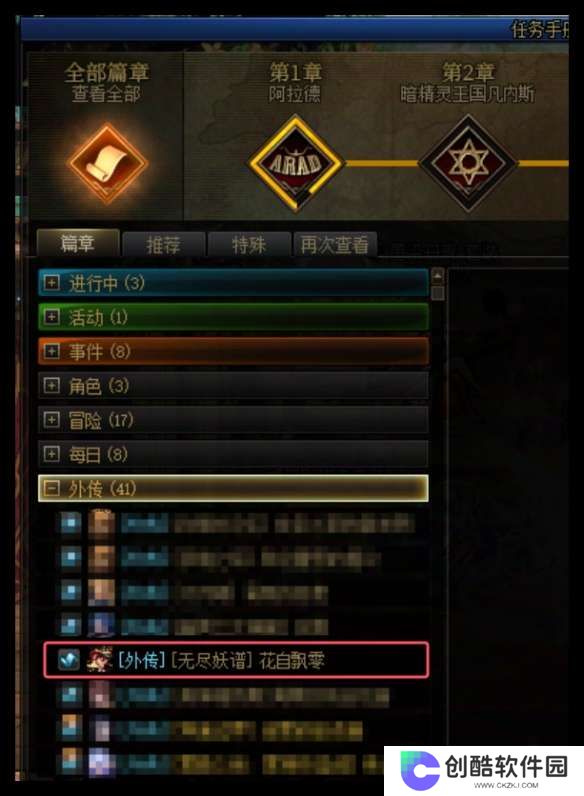Switch to the 特殊 tab
The image size is (584, 796).
(249, 245)
